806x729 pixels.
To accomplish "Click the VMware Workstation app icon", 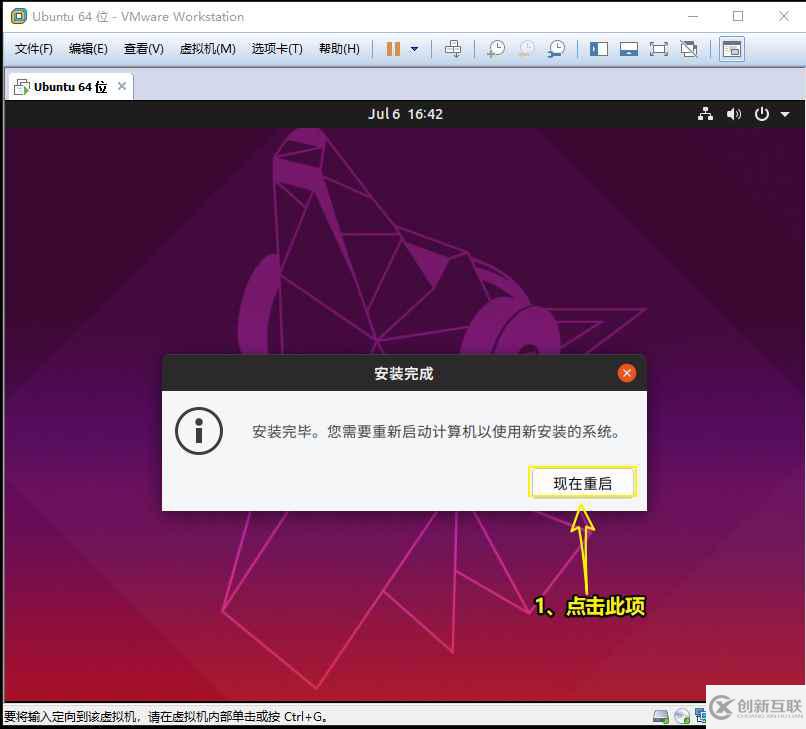I will (19, 16).
